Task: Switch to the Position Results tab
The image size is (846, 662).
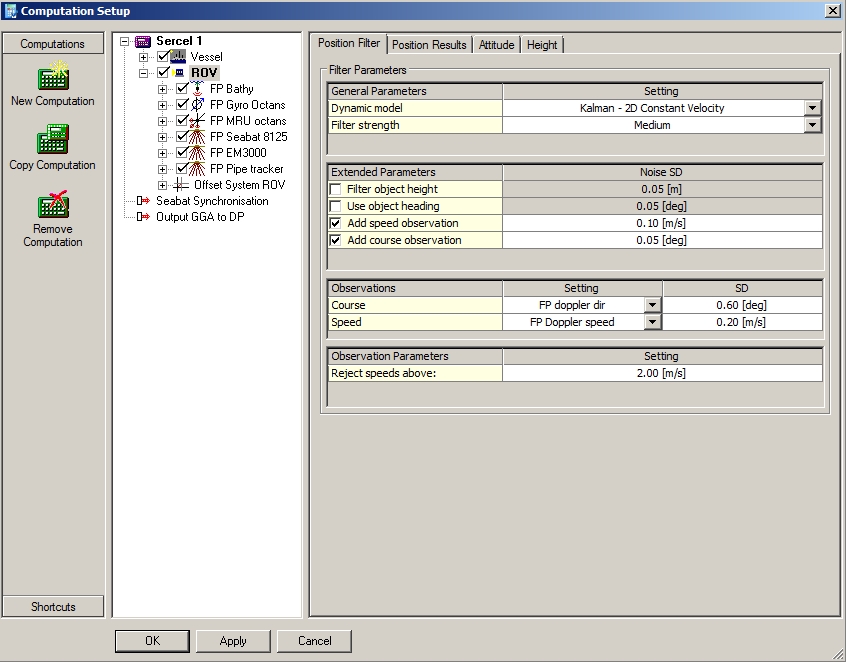Action: 429,45
